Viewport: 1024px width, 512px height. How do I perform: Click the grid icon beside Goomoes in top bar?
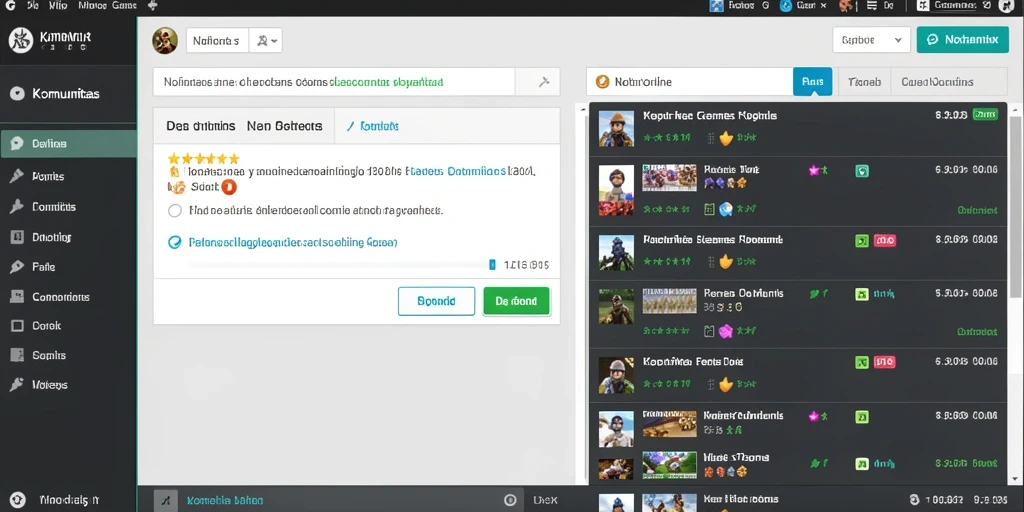pyautogui.click(x=923, y=5)
